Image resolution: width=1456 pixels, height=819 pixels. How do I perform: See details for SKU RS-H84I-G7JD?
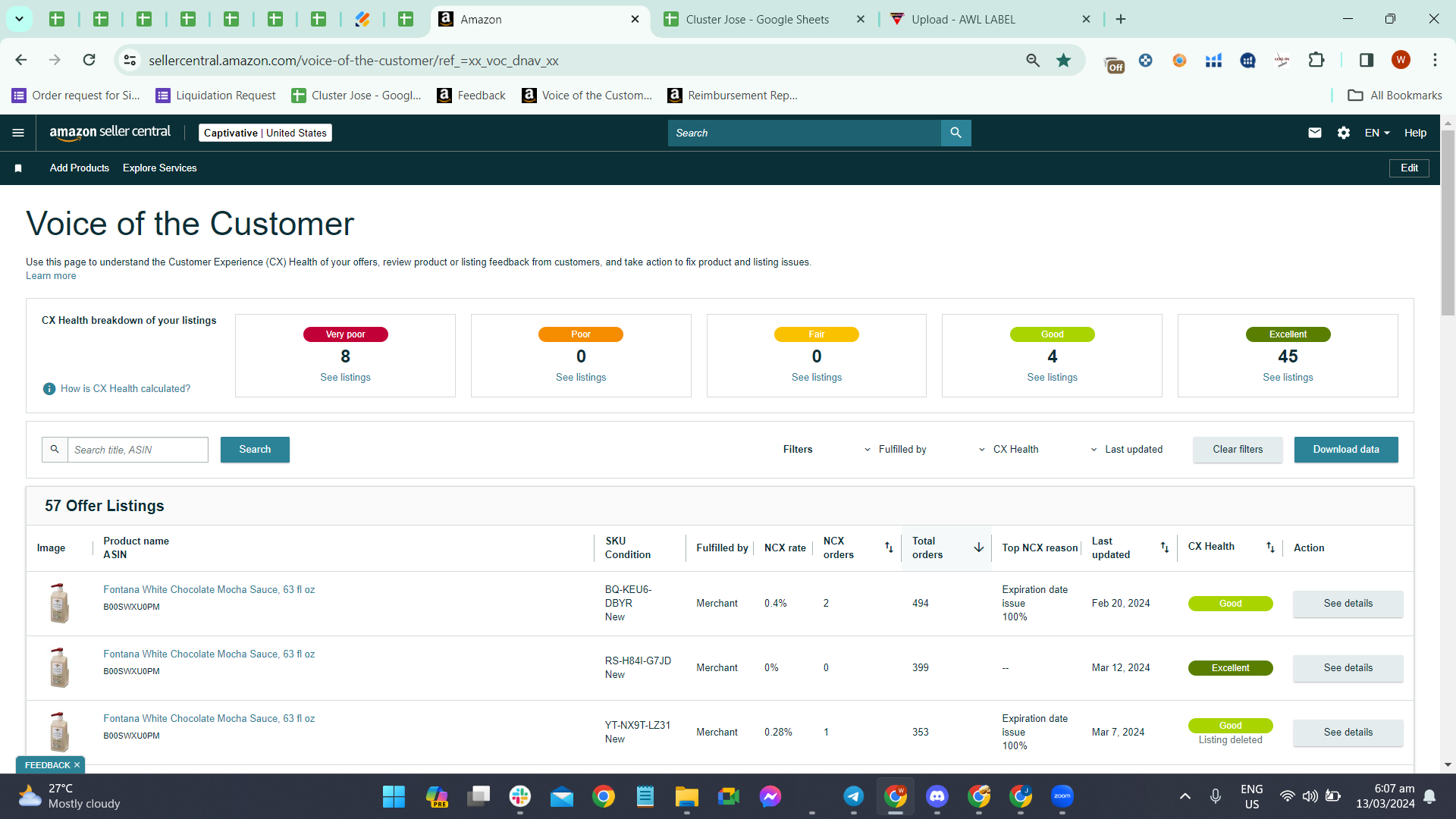coord(1348,668)
